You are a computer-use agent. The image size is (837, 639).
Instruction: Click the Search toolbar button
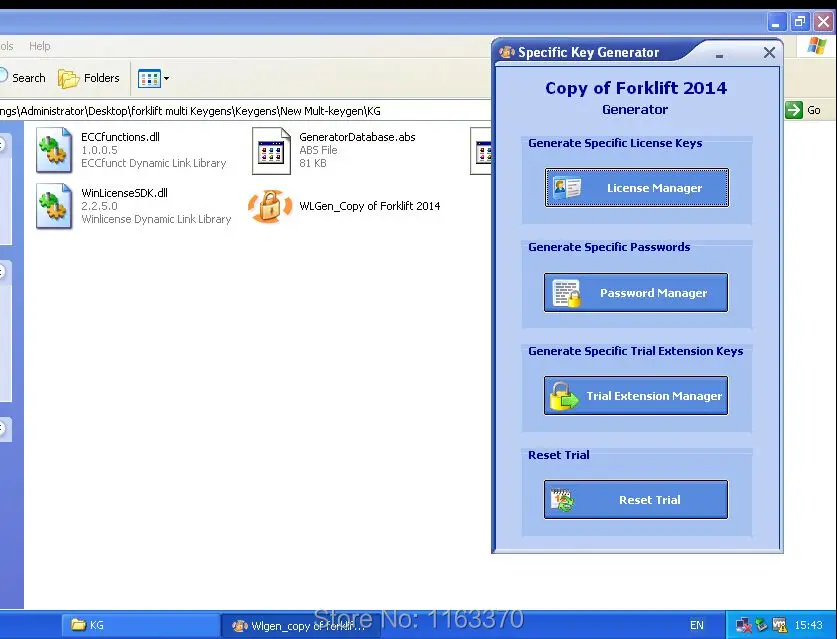click(22, 78)
